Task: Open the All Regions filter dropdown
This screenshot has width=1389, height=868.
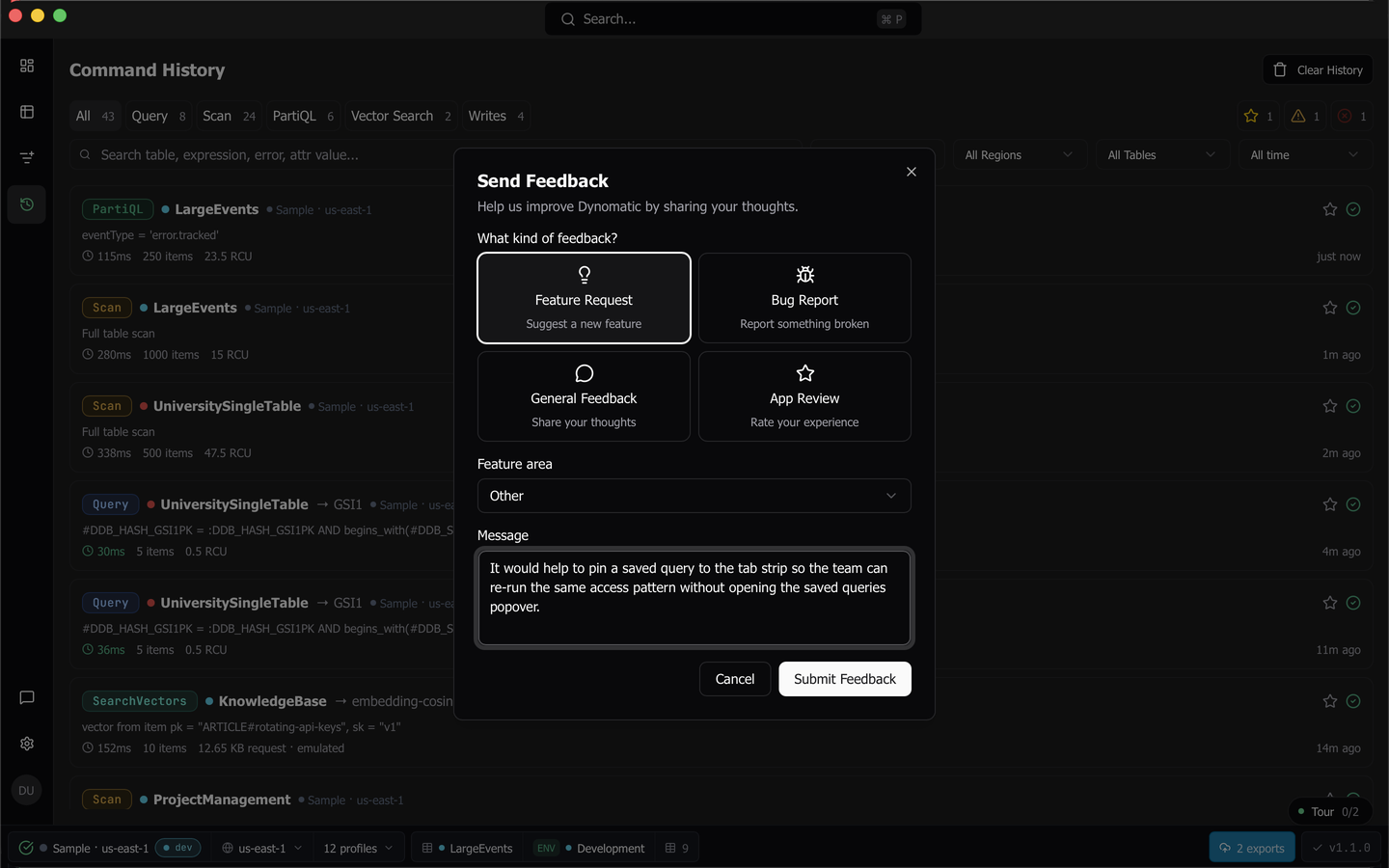Action: click(1020, 155)
